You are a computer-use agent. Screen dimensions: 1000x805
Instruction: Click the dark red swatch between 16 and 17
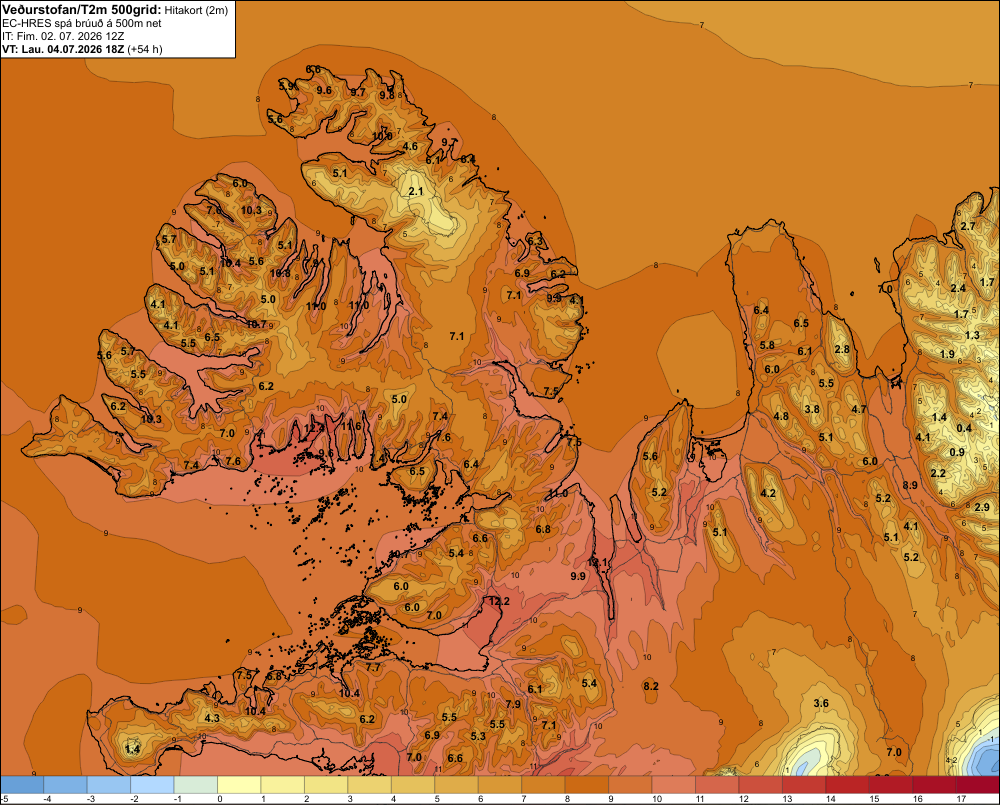tap(934, 785)
